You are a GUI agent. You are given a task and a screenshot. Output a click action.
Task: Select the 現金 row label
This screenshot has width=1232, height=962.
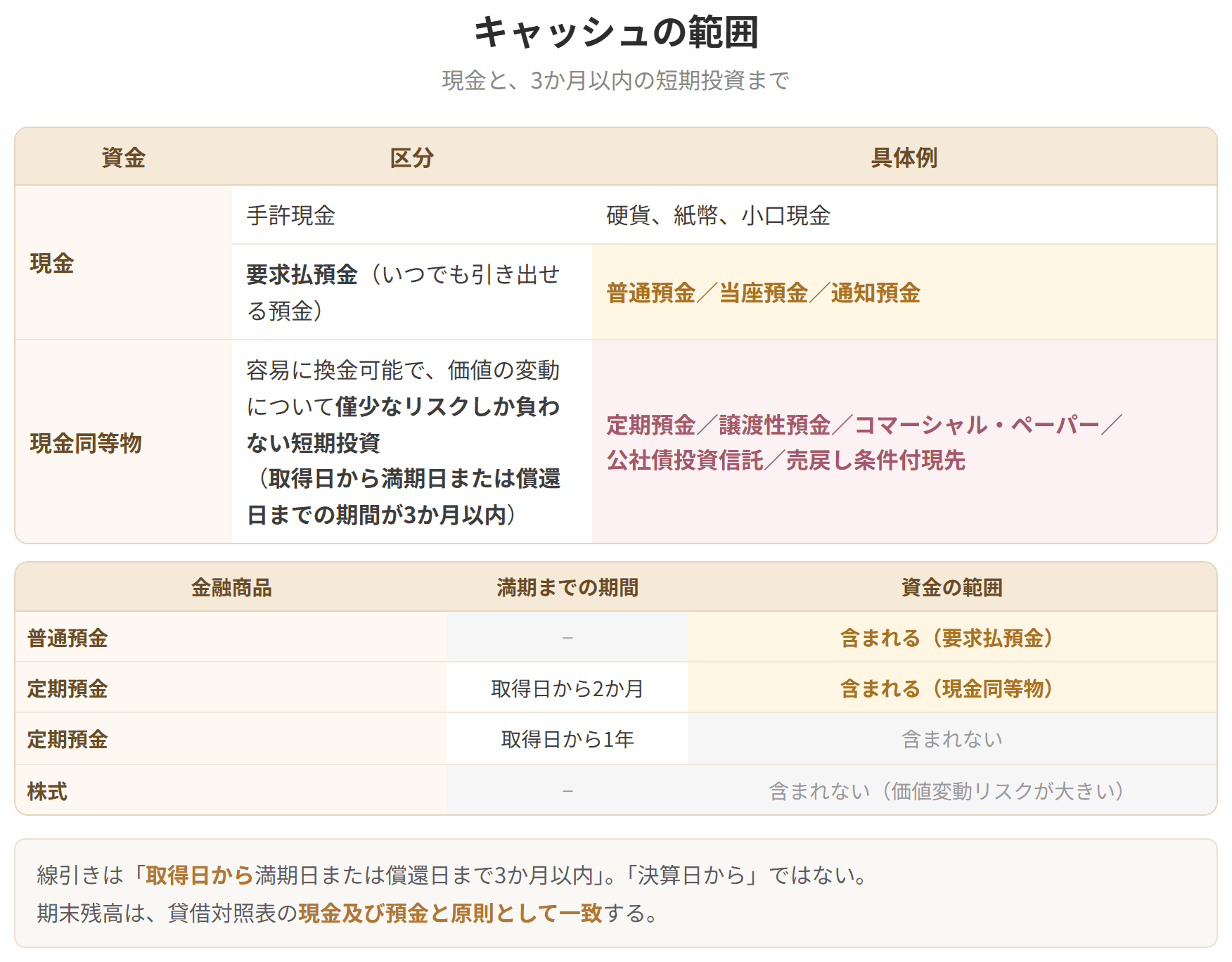[123, 263]
